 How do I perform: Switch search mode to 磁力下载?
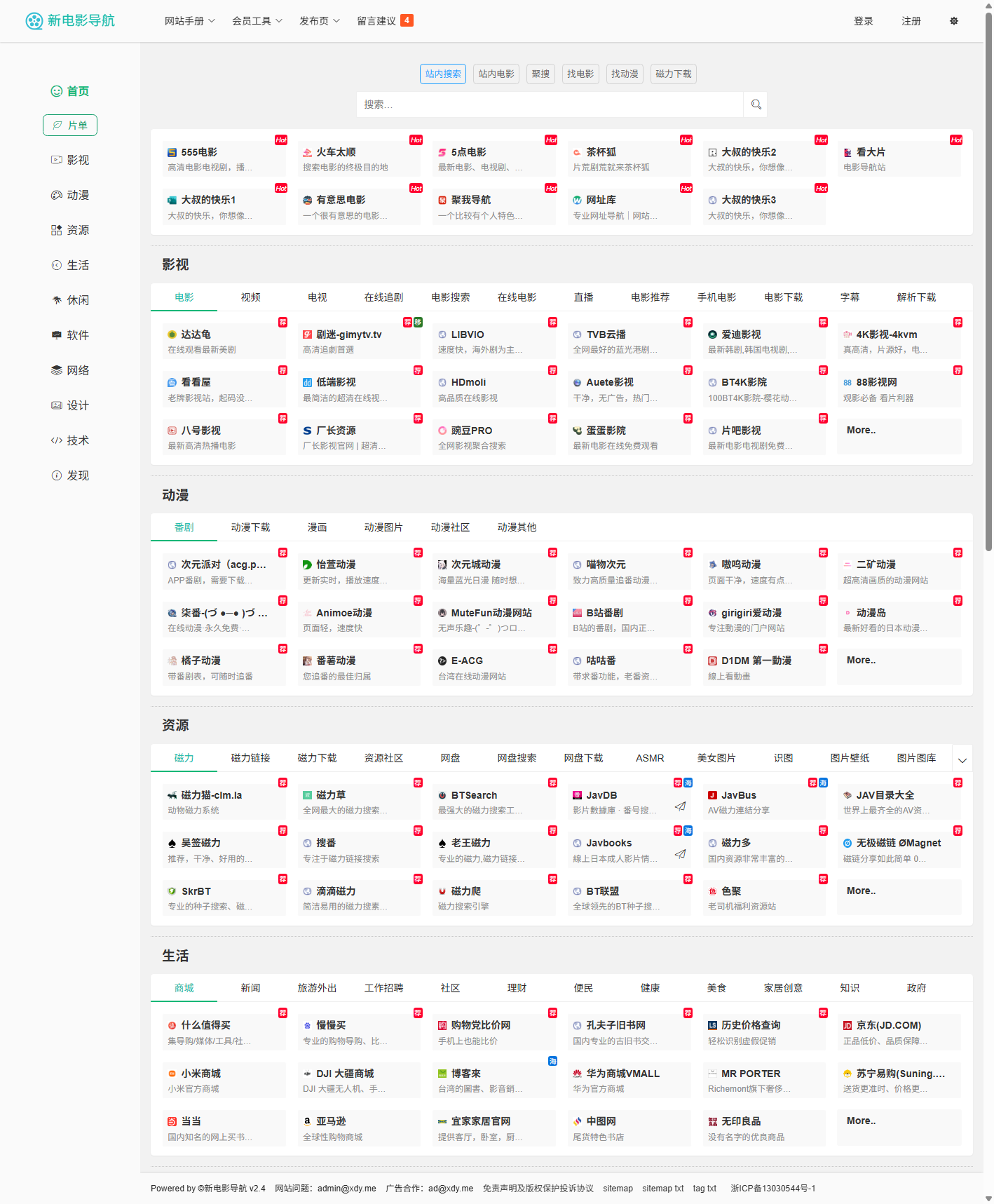point(673,74)
